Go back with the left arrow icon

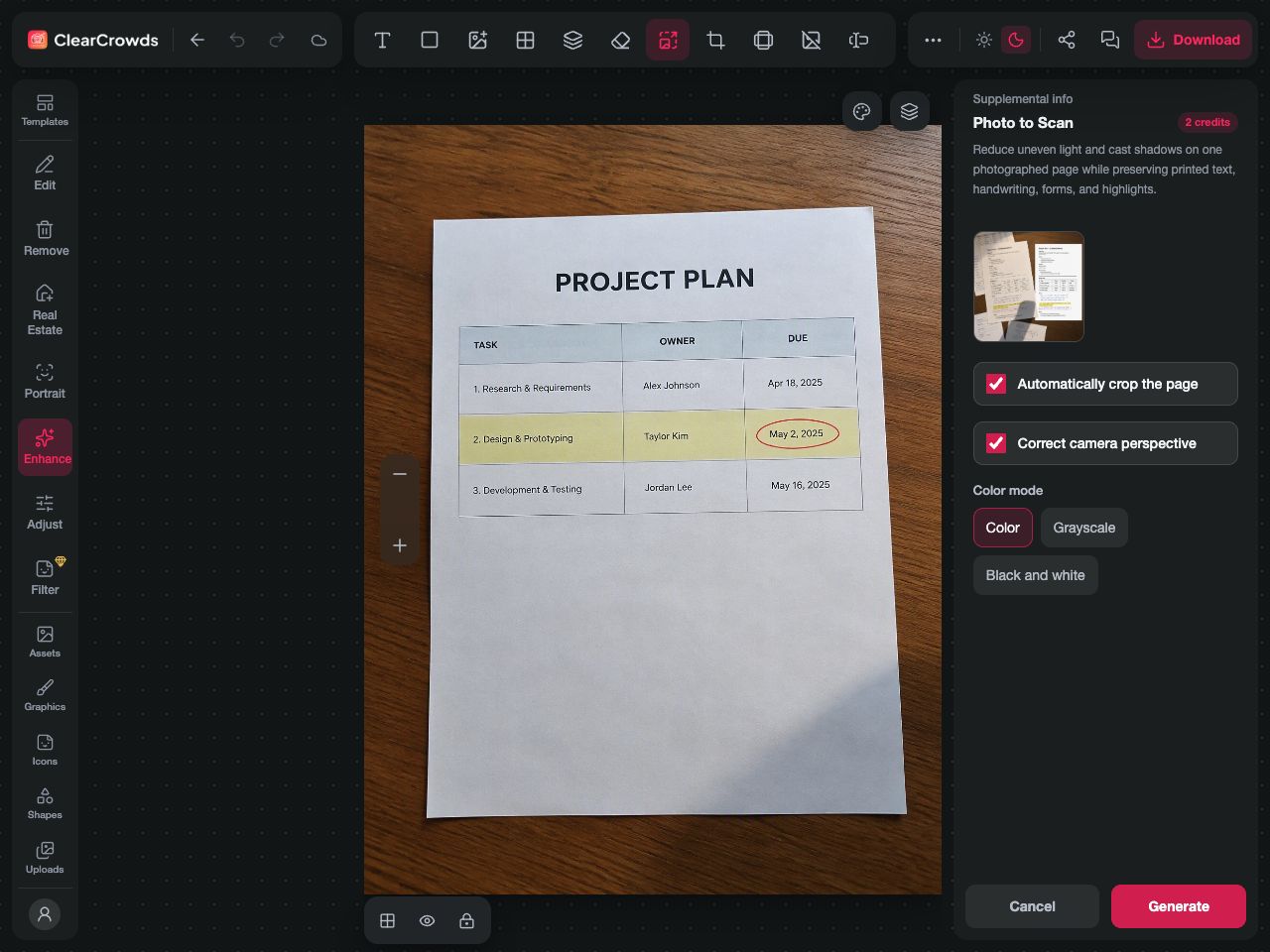(x=197, y=40)
